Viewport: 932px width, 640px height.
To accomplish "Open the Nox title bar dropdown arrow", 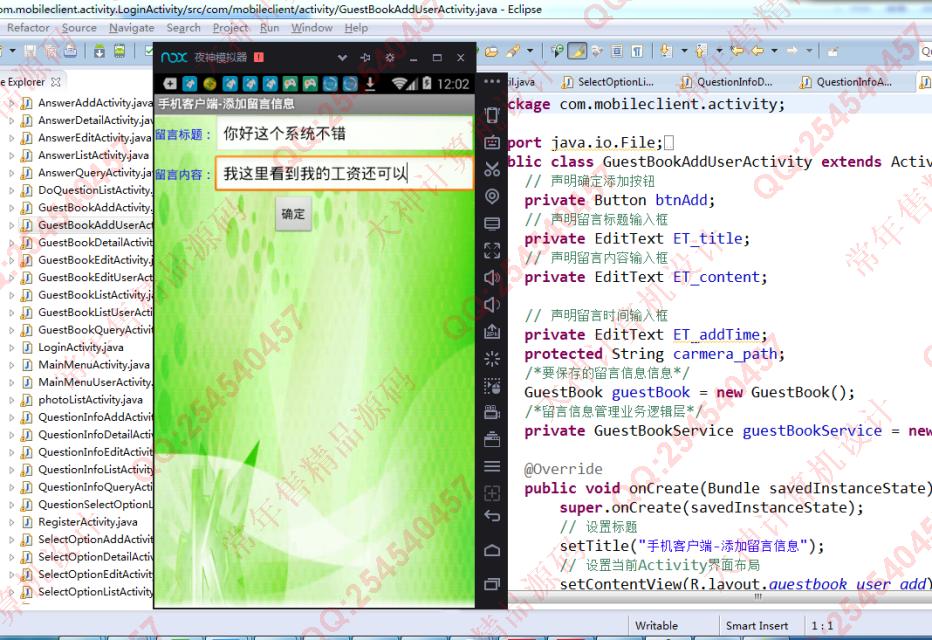I will (342, 58).
